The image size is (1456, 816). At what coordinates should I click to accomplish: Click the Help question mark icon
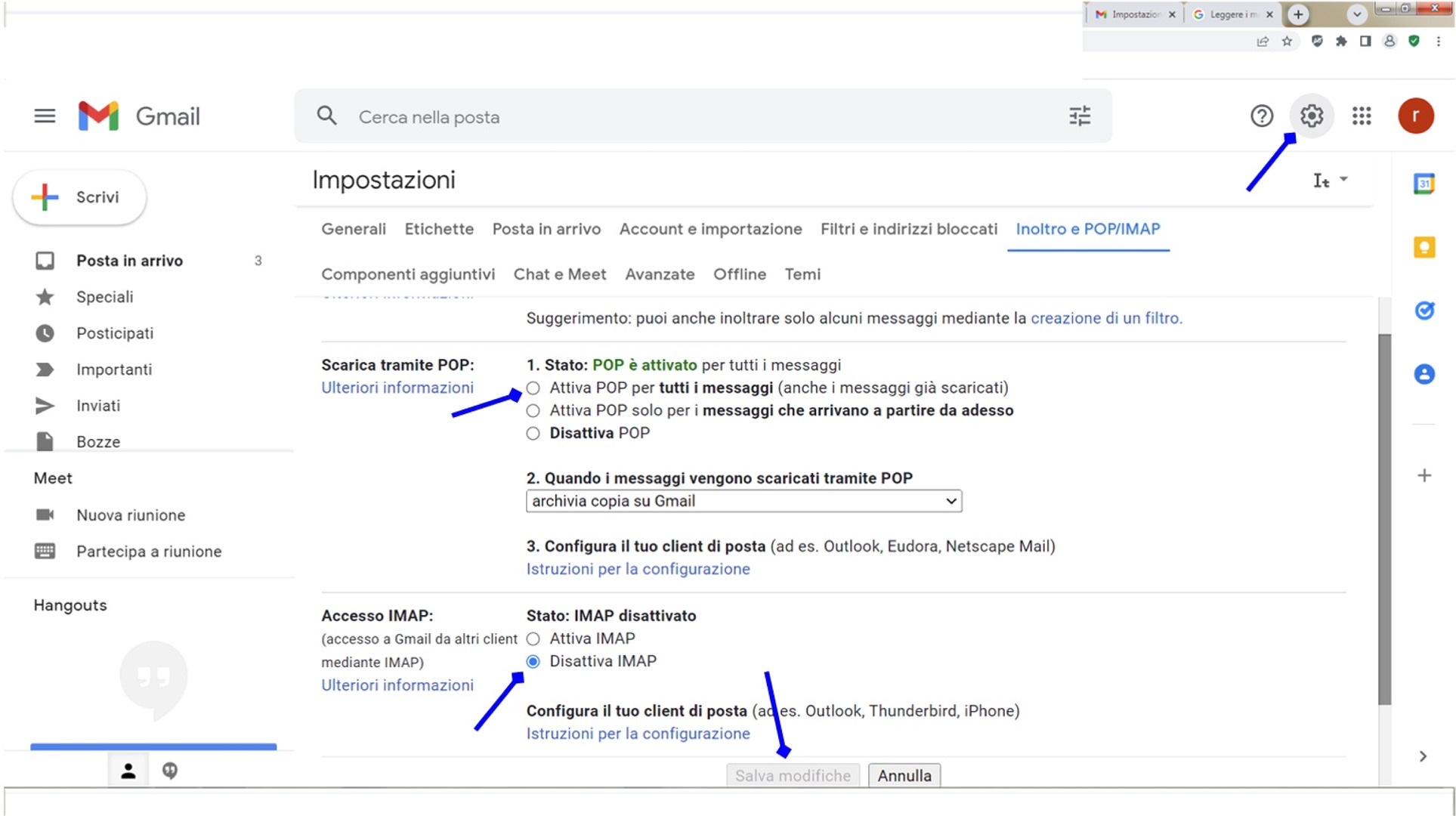point(1261,116)
